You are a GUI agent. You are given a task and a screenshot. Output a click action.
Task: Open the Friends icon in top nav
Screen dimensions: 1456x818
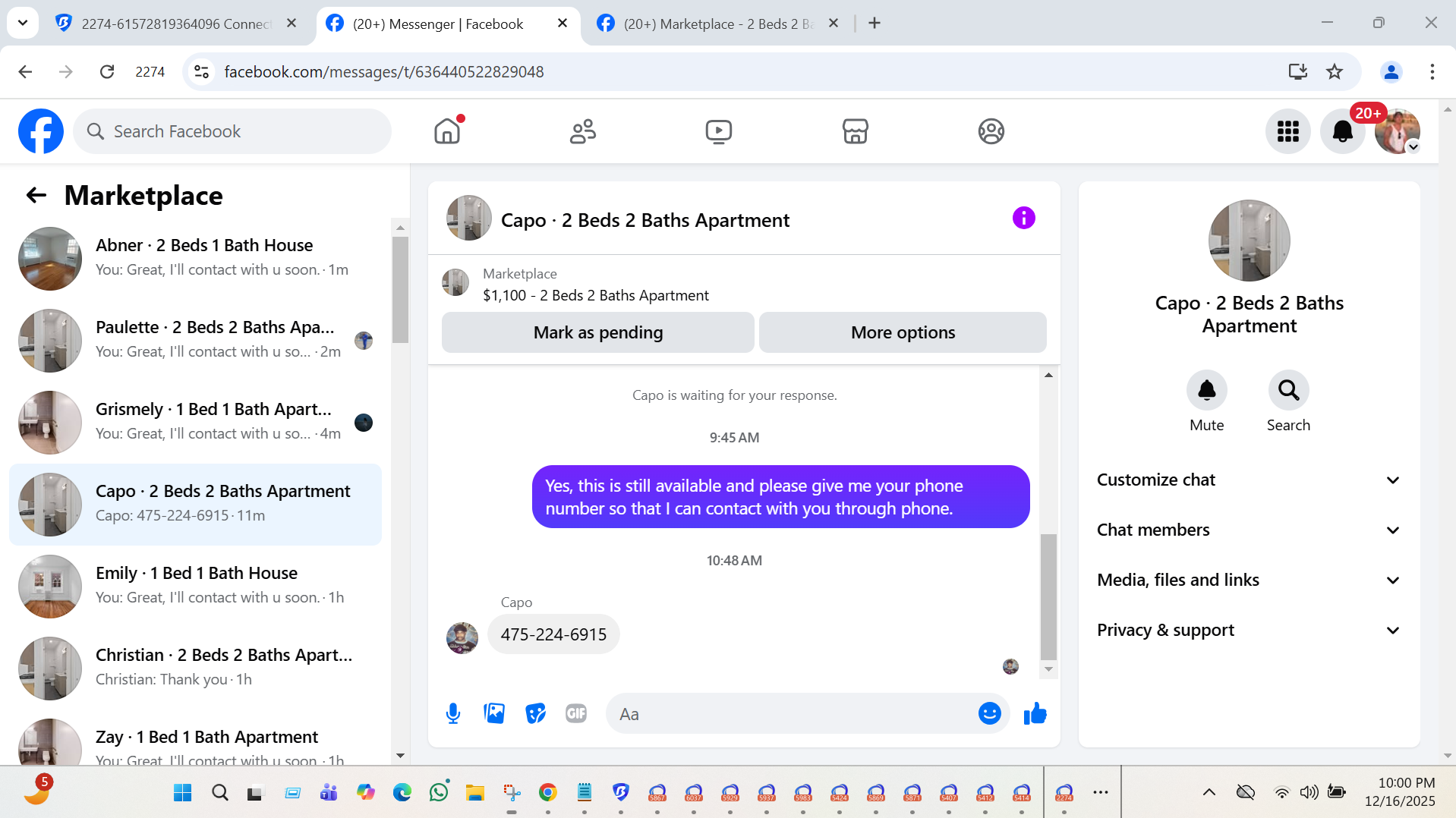tap(583, 131)
